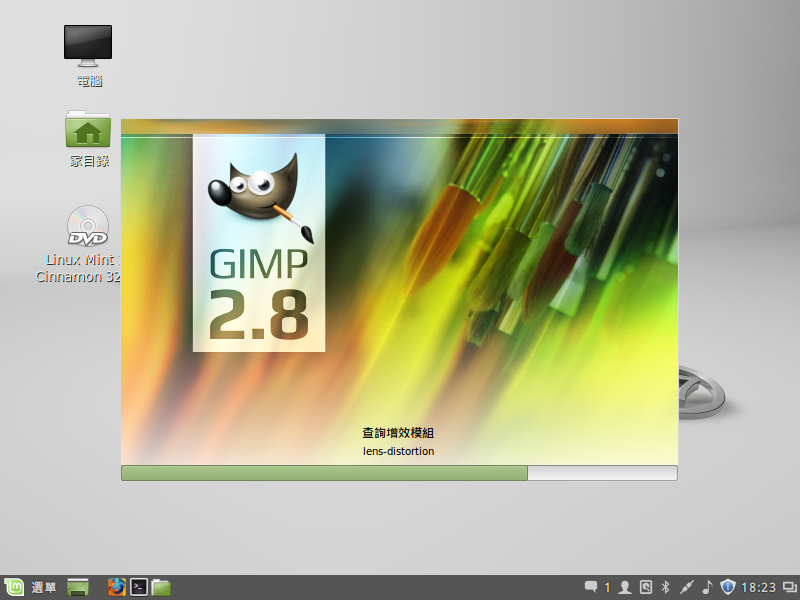Open the Linux Mint 選單 menu
This screenshot has height=600, width=800.
pos(30,587)
